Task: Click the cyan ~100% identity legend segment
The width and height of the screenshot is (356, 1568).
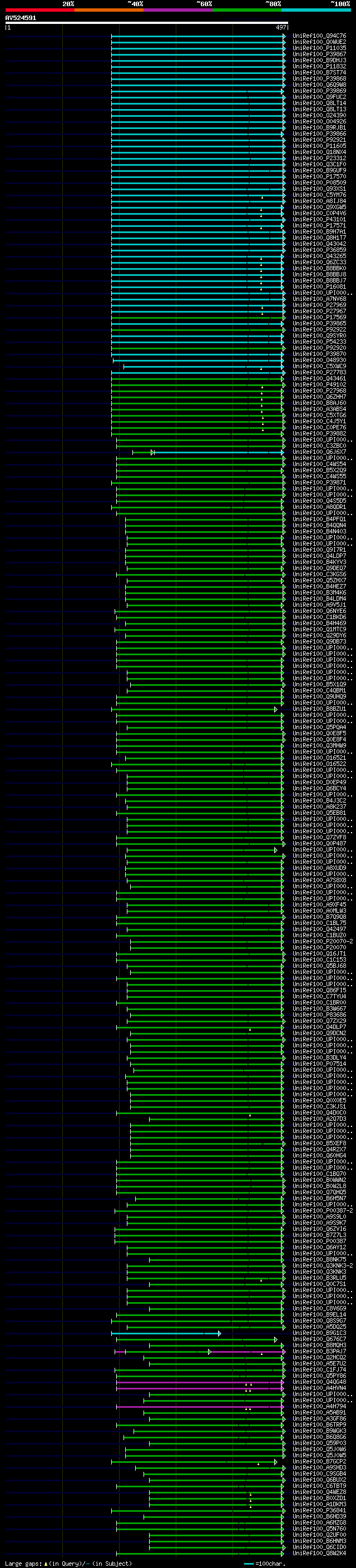Action: pyautogui.click(x=317, y=10)
